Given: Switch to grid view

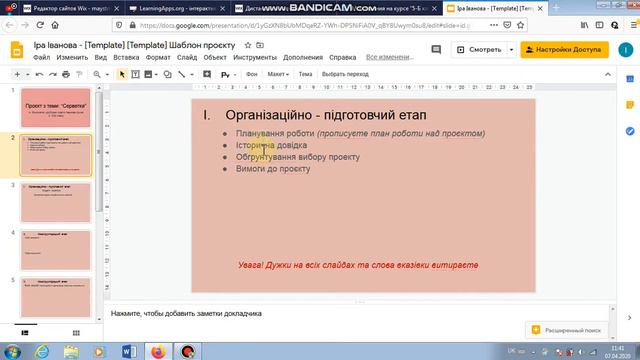Looking at the screenshot, I should pyautogui.click(x=76, y=333).
